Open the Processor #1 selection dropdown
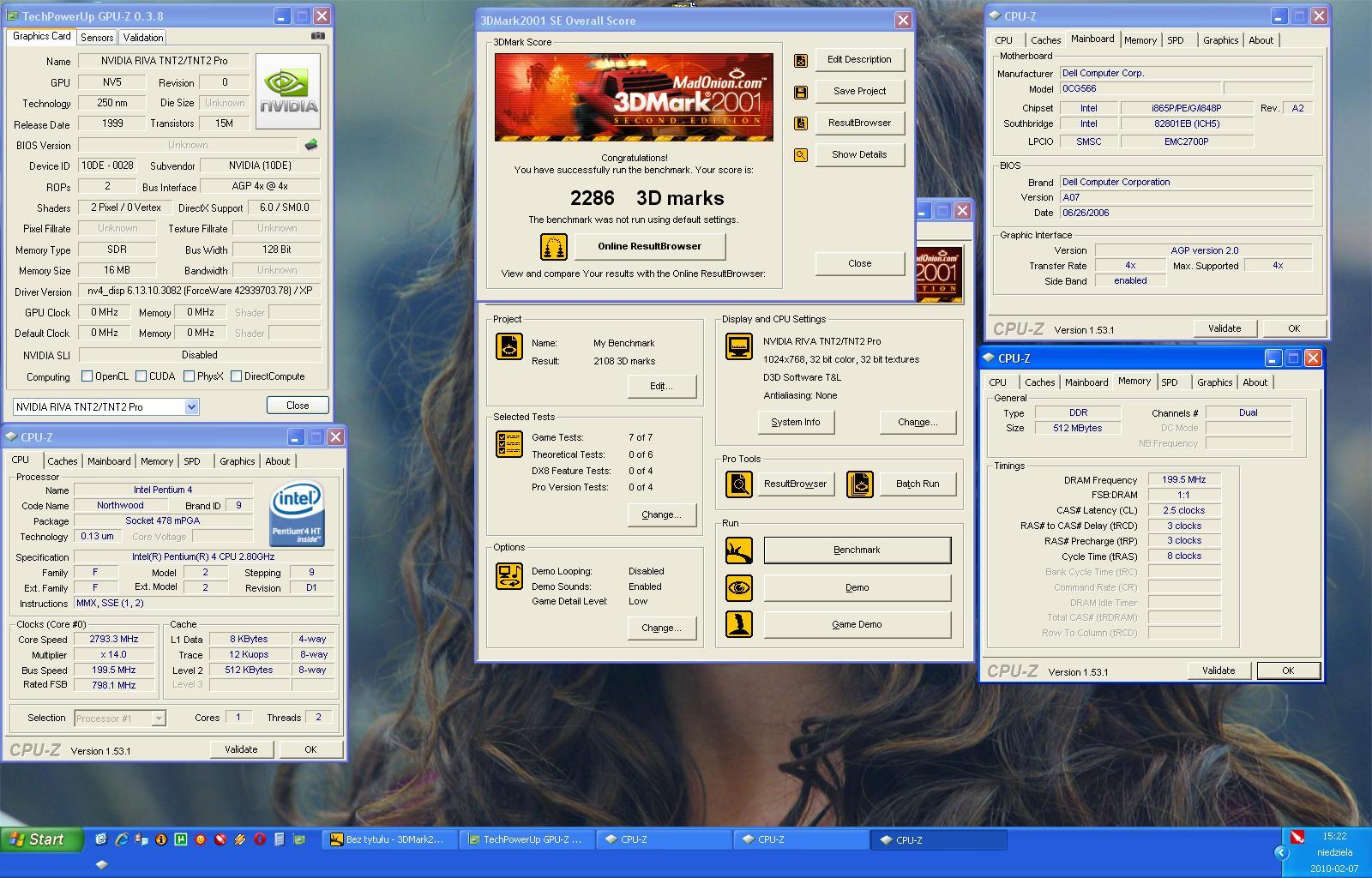This screenshot has height=878, width=1372. 159,719
